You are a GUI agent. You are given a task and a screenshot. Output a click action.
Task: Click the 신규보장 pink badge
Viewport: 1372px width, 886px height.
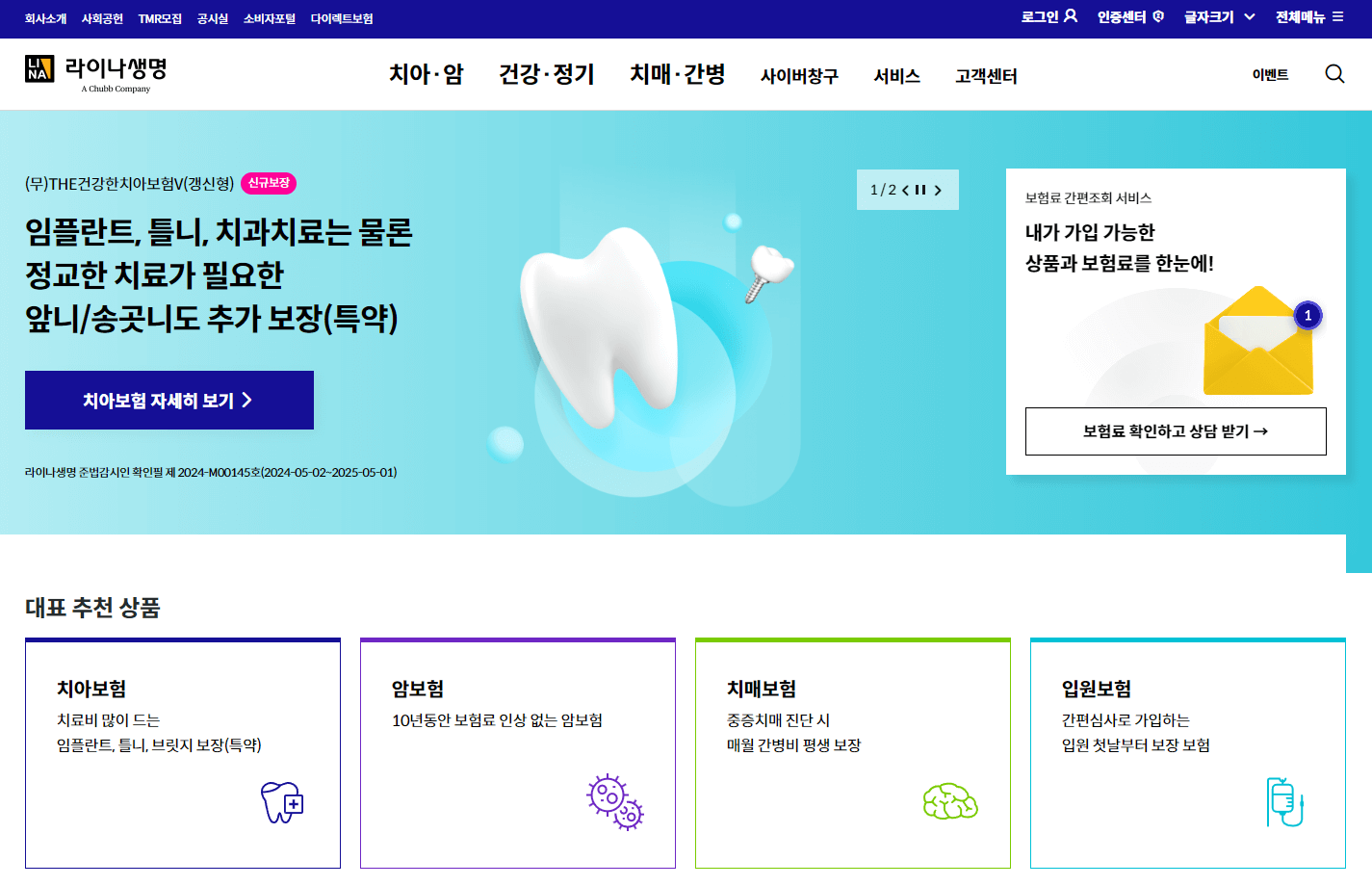pyautogui.click(x=269, y=183)
